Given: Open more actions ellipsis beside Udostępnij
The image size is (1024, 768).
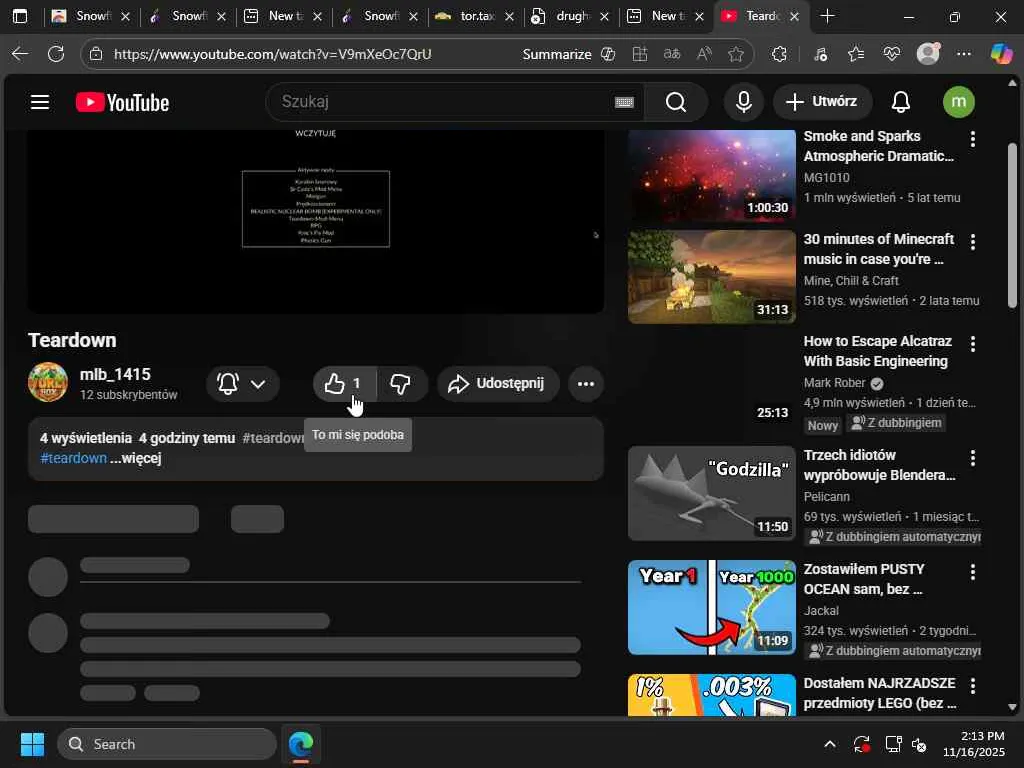Looking at the screenshot, I should coord(586,384).
